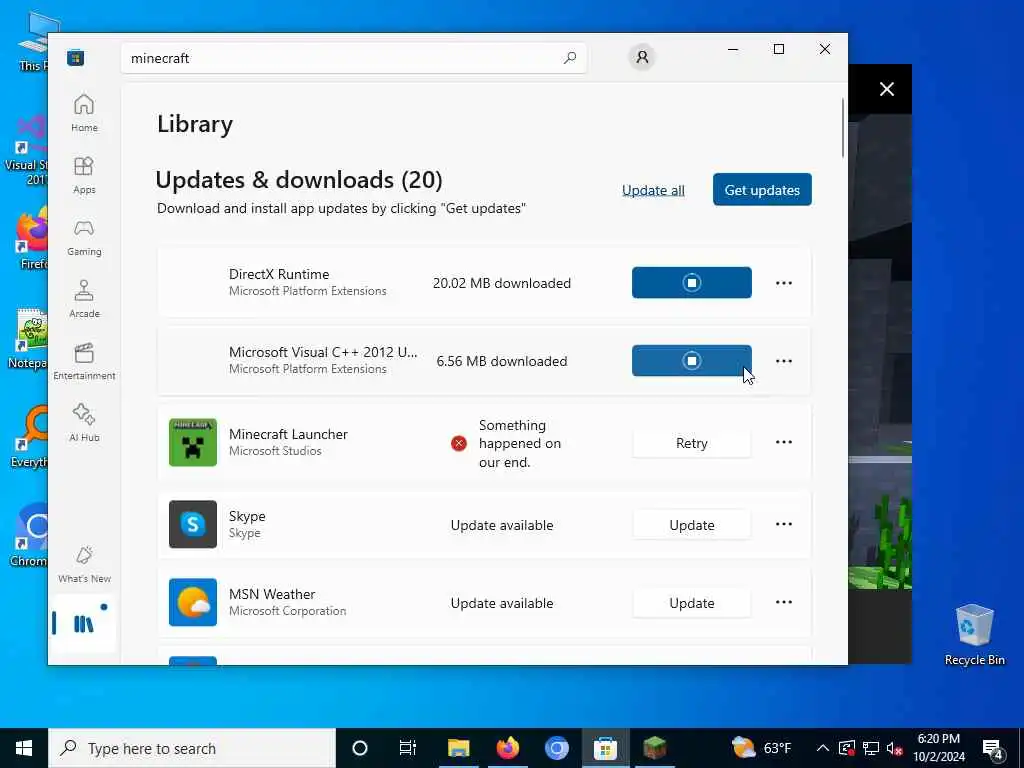Open the user account profile icon
1024x768 pixels.
[642, 57]
